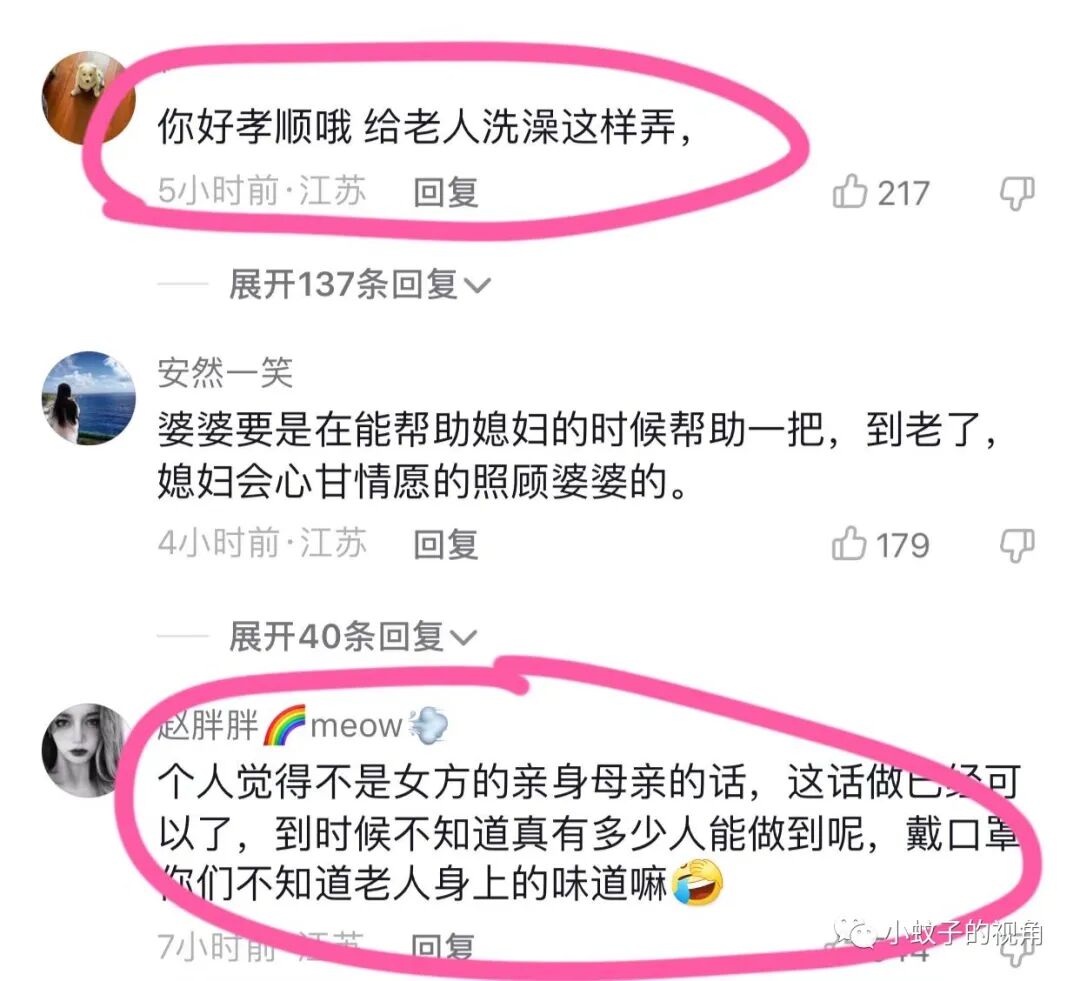This screenshot has width=1080, height=981.
Task: Dislike the first comment about 孝顺
Action: (x=1017, y=193)
